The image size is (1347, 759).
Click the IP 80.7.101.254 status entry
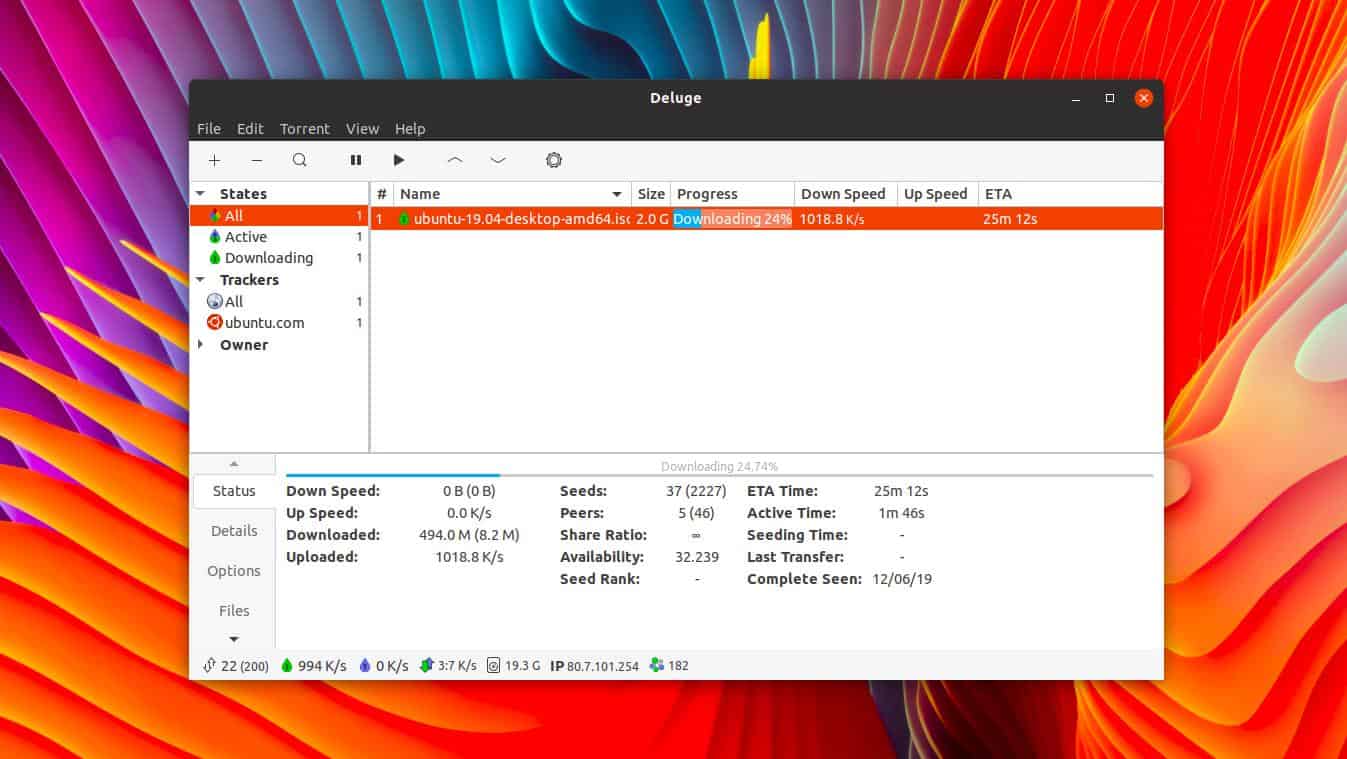point(594,666)
